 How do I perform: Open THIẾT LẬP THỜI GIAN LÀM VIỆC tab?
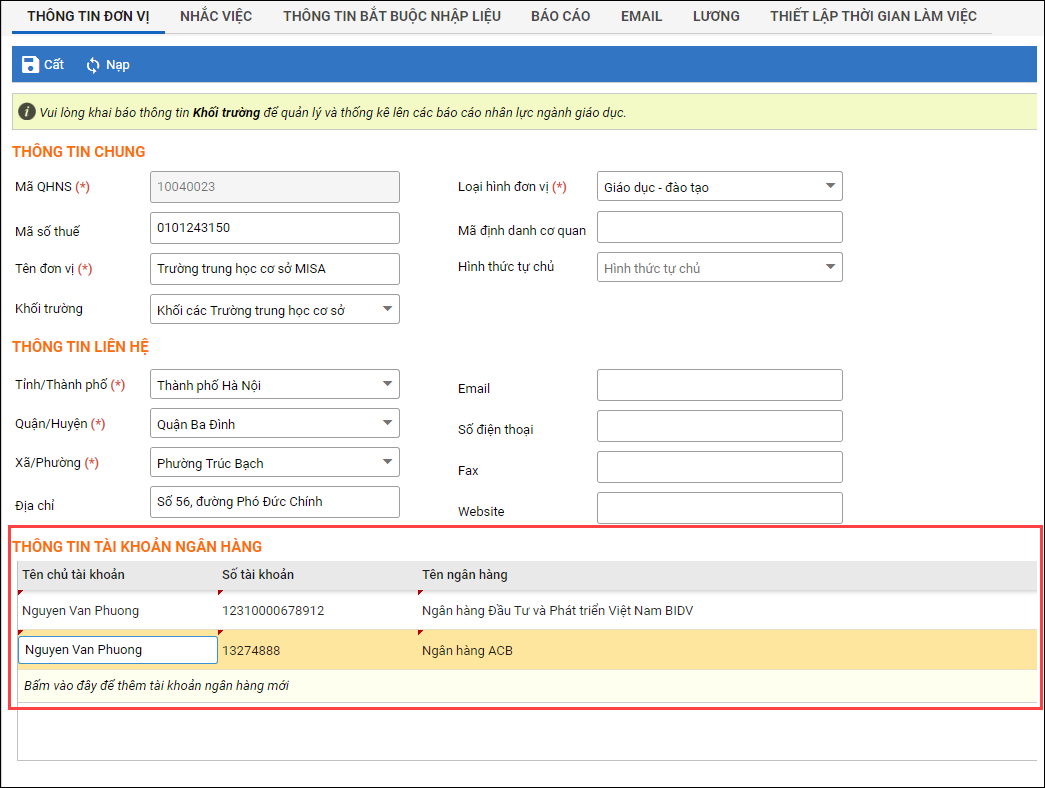pyautogui.click(x=873, y=16)
